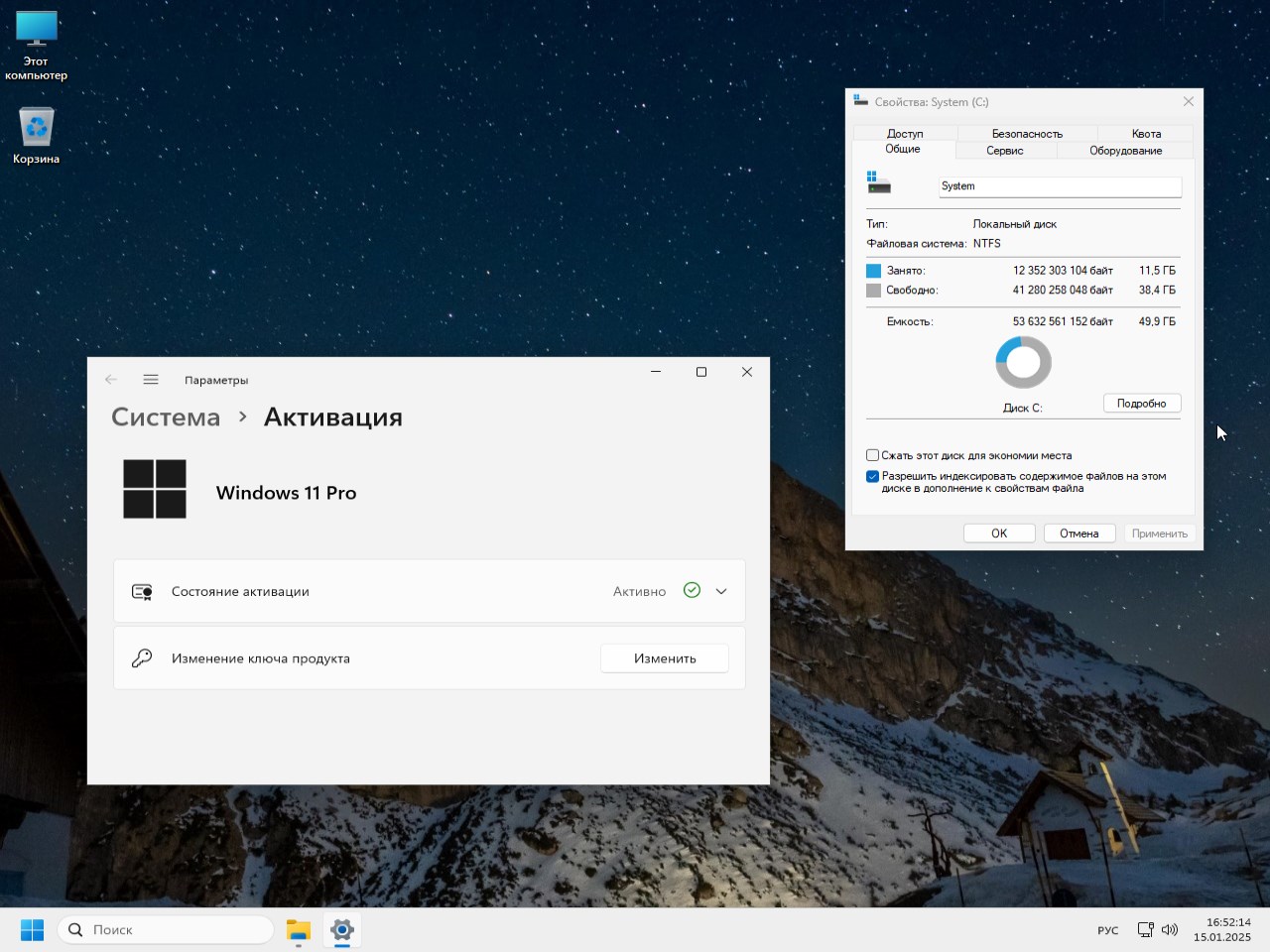Click the drive name field containing System
This screenshot has width=1270, height=952.
coord(1060,186)
